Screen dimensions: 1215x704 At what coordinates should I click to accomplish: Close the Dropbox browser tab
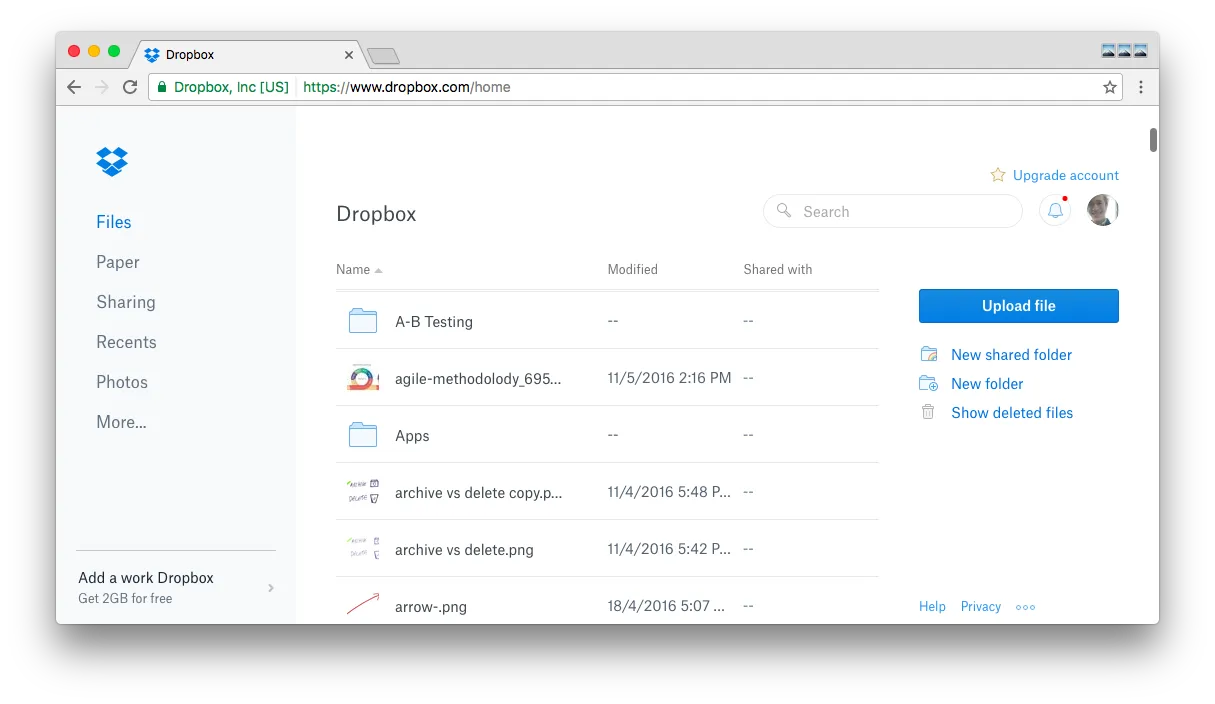pyautogui.click(x=349, y=55)
